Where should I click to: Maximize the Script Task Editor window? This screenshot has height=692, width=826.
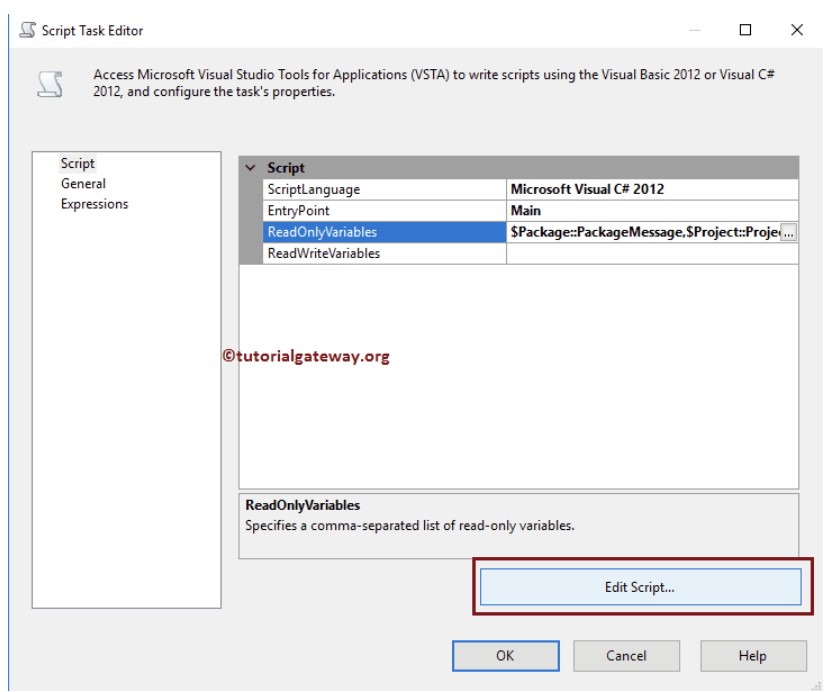[745, 30]
